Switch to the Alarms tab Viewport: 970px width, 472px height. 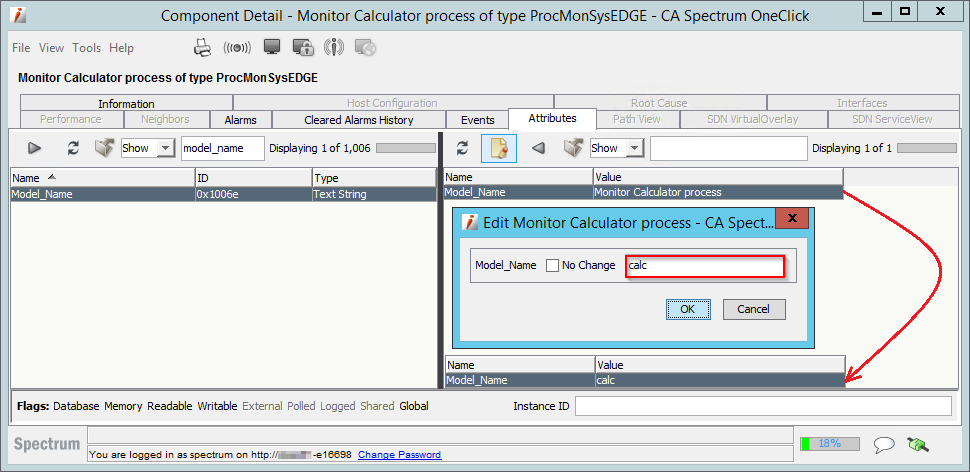[240, 119]
